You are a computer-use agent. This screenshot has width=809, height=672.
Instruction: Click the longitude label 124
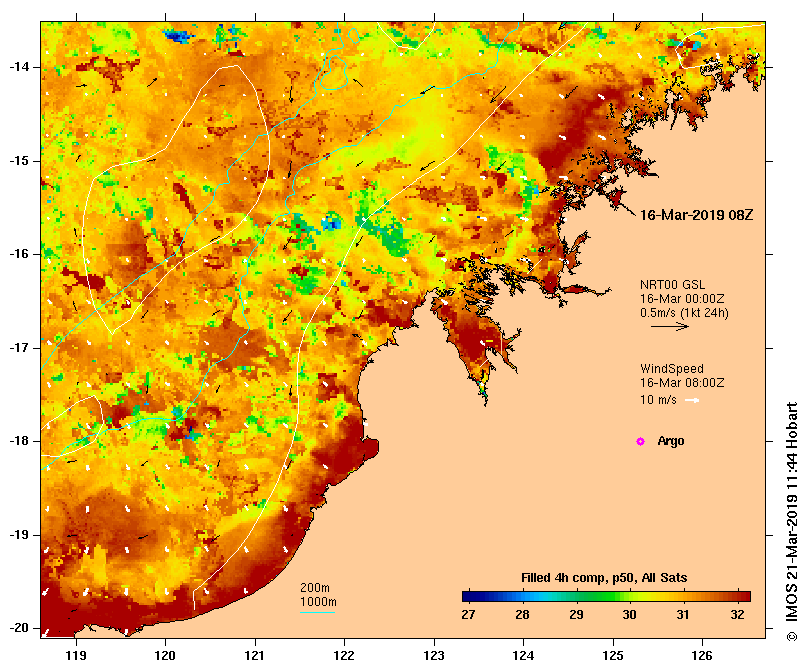523,656
